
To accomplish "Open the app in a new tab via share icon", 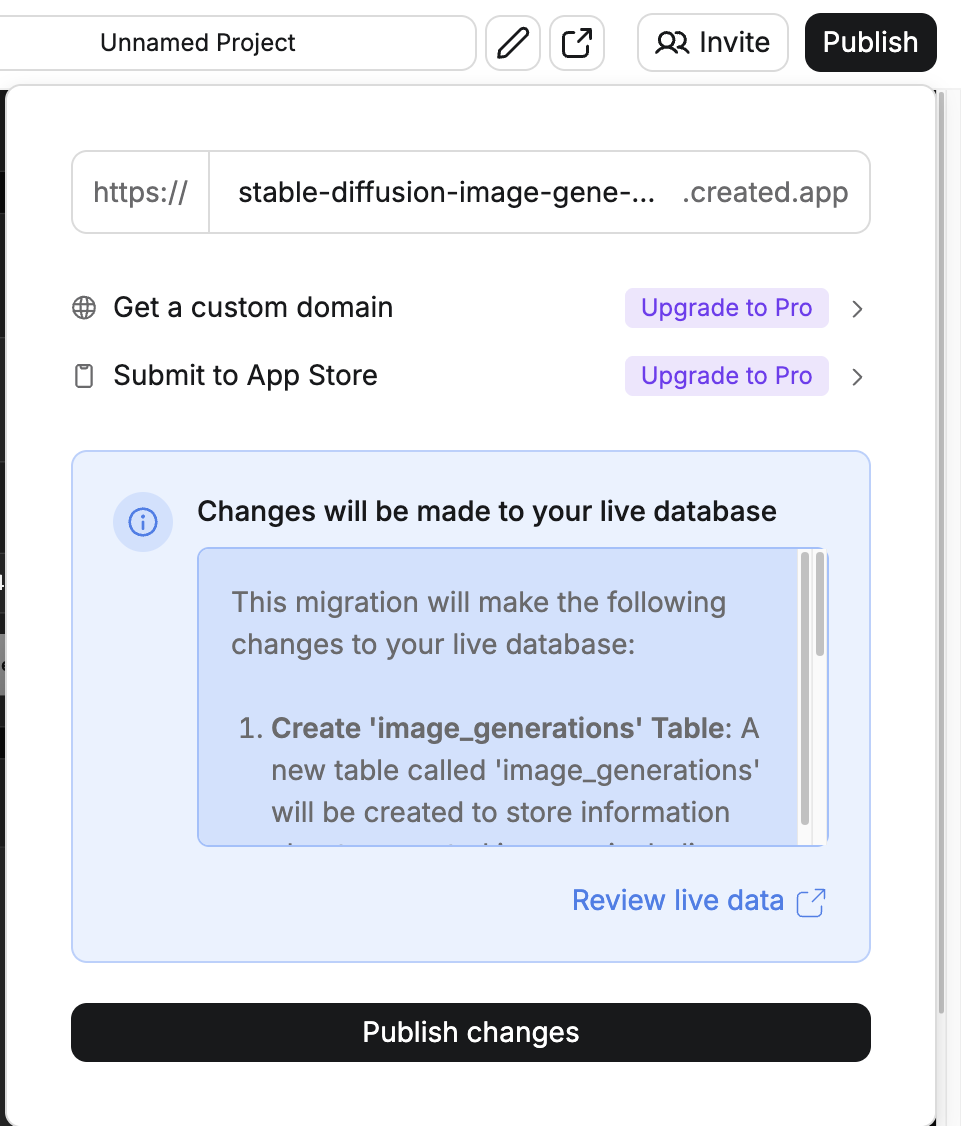I will 577,42.
